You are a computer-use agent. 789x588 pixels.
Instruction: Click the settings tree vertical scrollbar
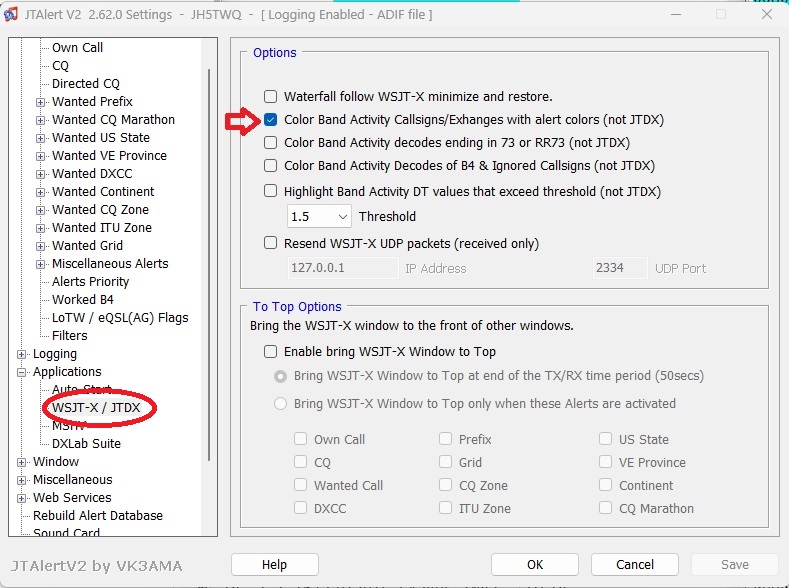(209, 265)
